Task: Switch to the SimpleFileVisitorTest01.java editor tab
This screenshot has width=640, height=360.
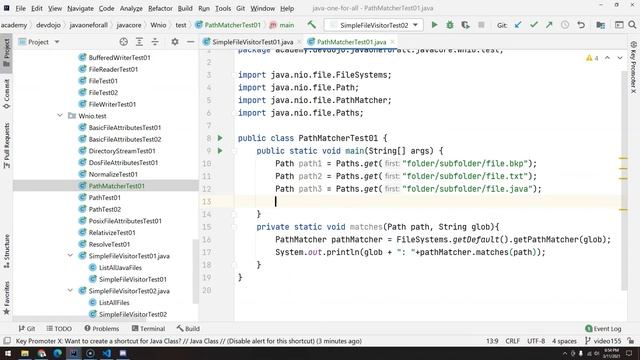Action: (x=253, y=42)
